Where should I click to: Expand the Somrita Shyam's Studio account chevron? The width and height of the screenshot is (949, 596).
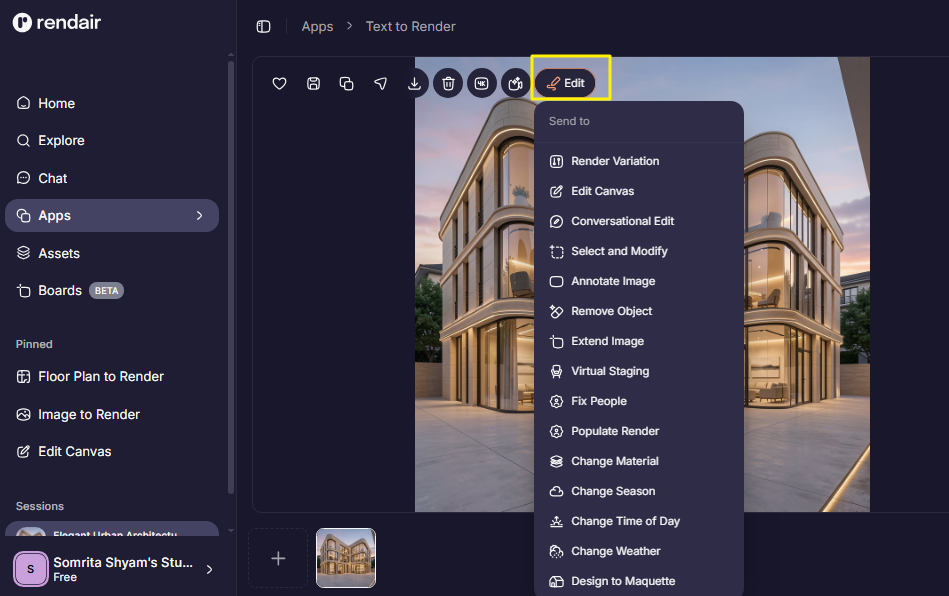(x=209, y=569)
